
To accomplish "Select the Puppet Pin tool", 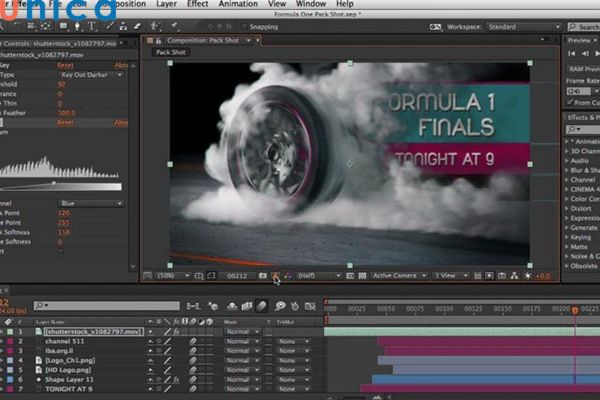I will [x=174, y=26].
